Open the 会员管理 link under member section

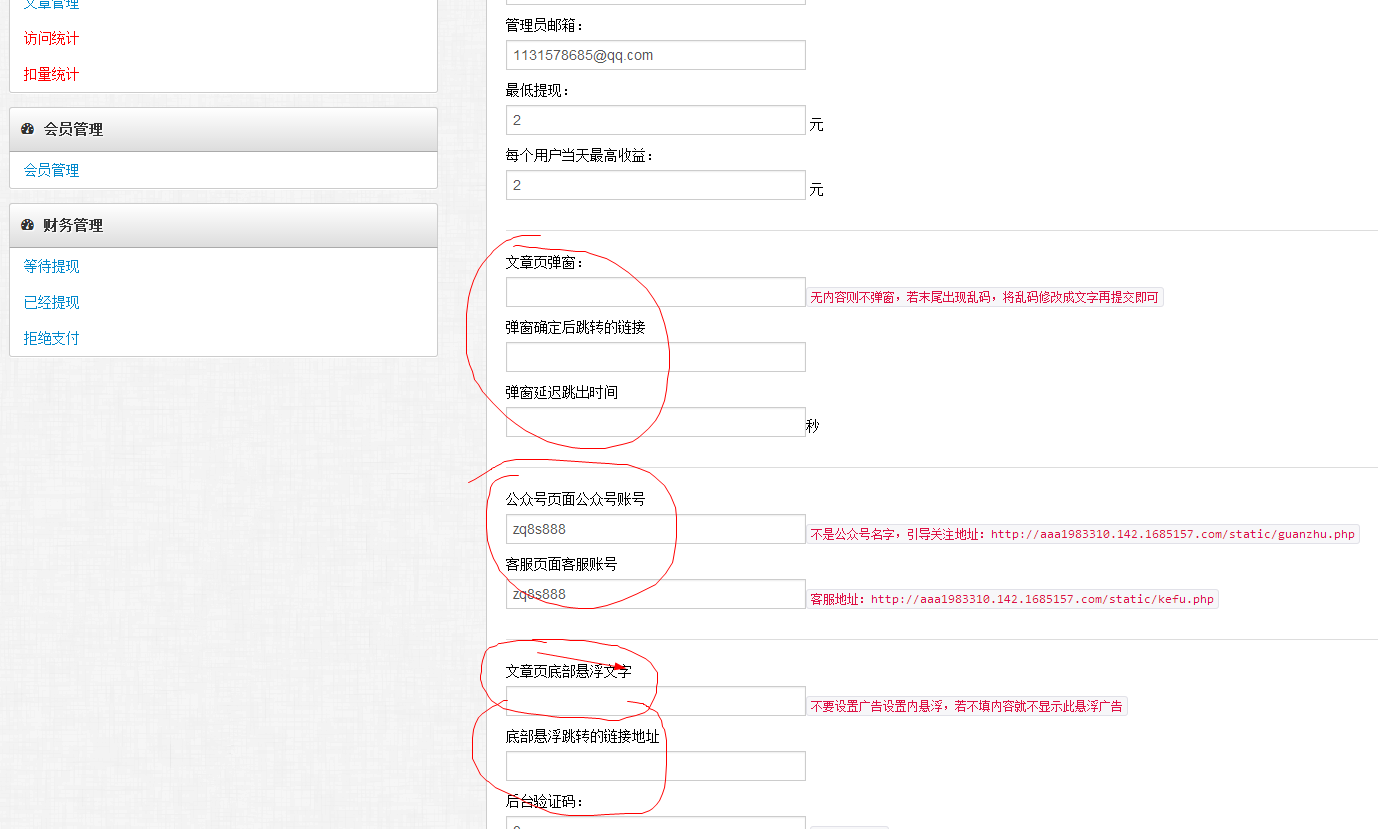[x=51, y=170]
